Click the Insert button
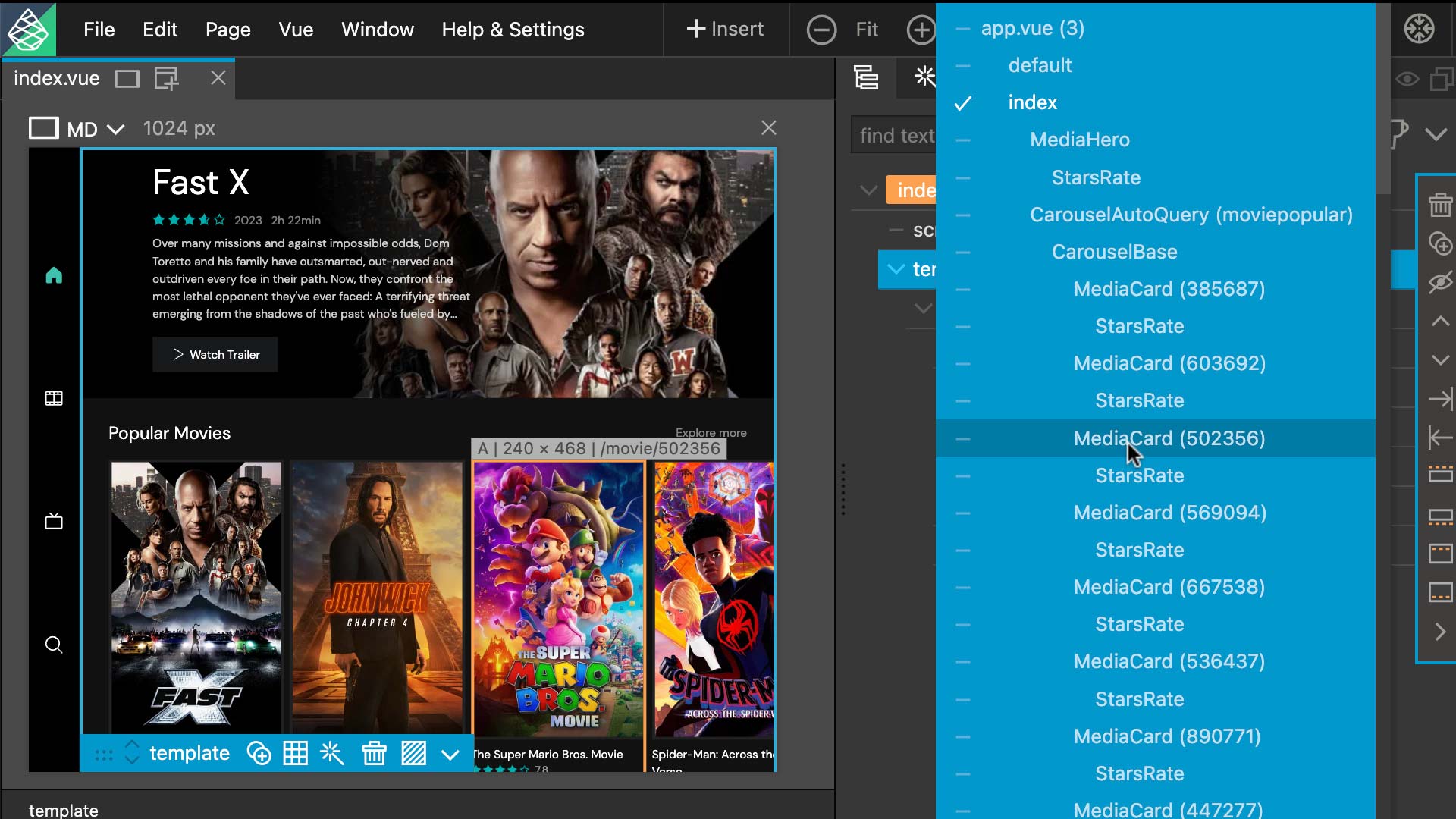Screen dimensions: 1456x819 click(725, 30)
